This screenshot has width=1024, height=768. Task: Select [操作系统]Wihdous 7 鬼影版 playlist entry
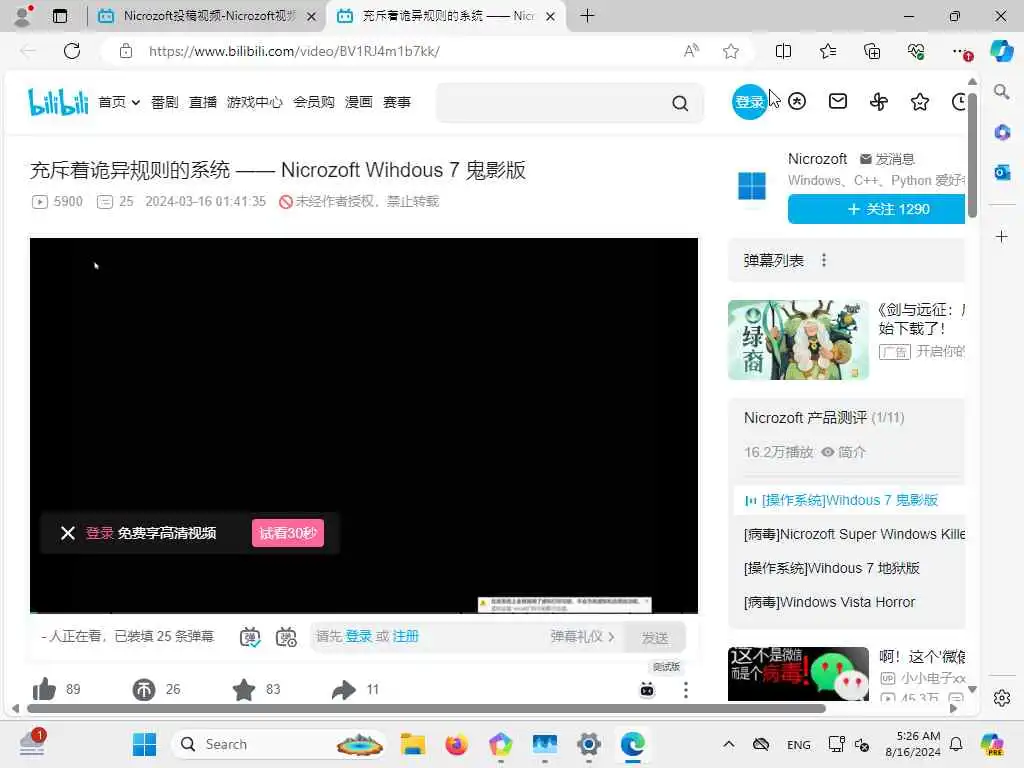point(849,500)
